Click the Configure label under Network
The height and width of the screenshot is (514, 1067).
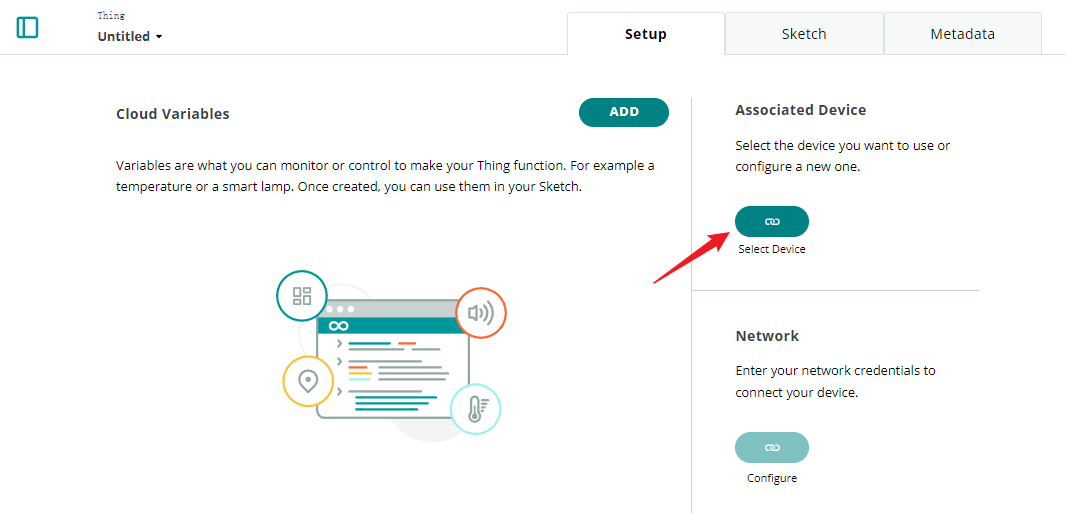point(772,478)
